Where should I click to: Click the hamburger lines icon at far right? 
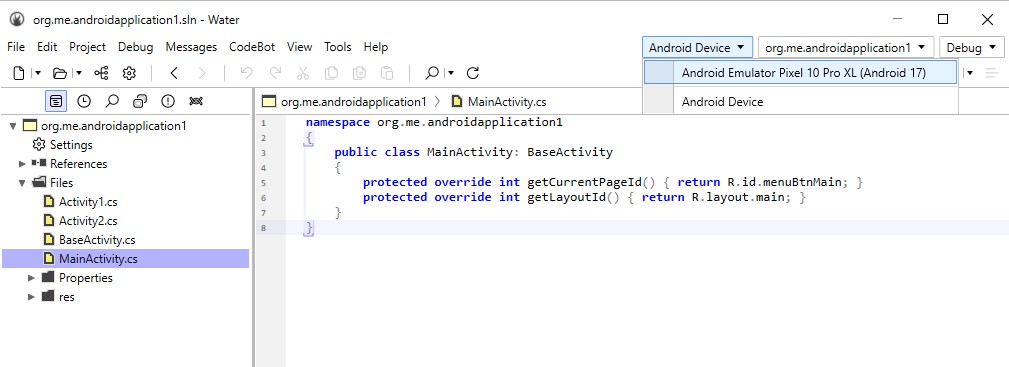(992, 73)
